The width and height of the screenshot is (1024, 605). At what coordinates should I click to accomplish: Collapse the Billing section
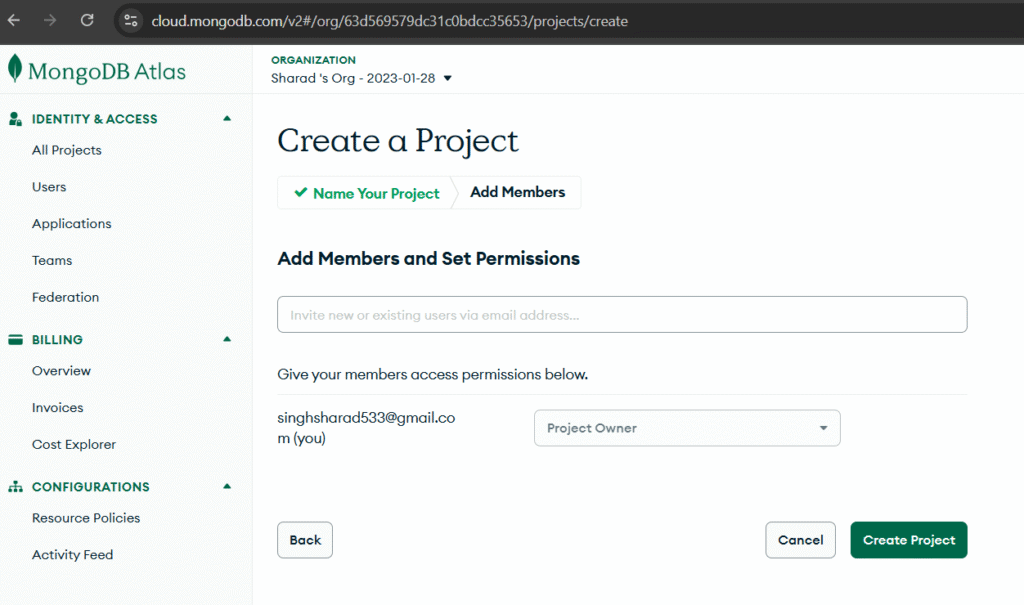pyautogui.click(x=227, y=339)
